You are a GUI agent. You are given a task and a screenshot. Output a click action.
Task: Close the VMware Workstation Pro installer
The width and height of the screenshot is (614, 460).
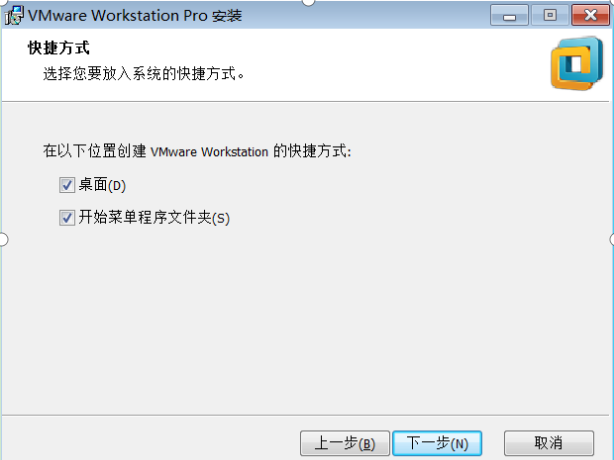pos(591,16)
